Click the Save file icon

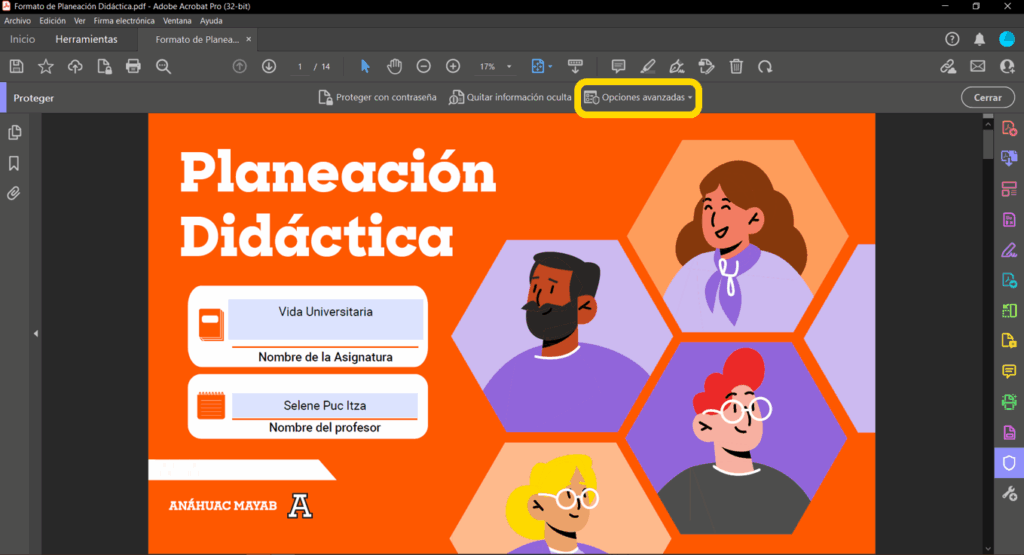pos(16,66)
